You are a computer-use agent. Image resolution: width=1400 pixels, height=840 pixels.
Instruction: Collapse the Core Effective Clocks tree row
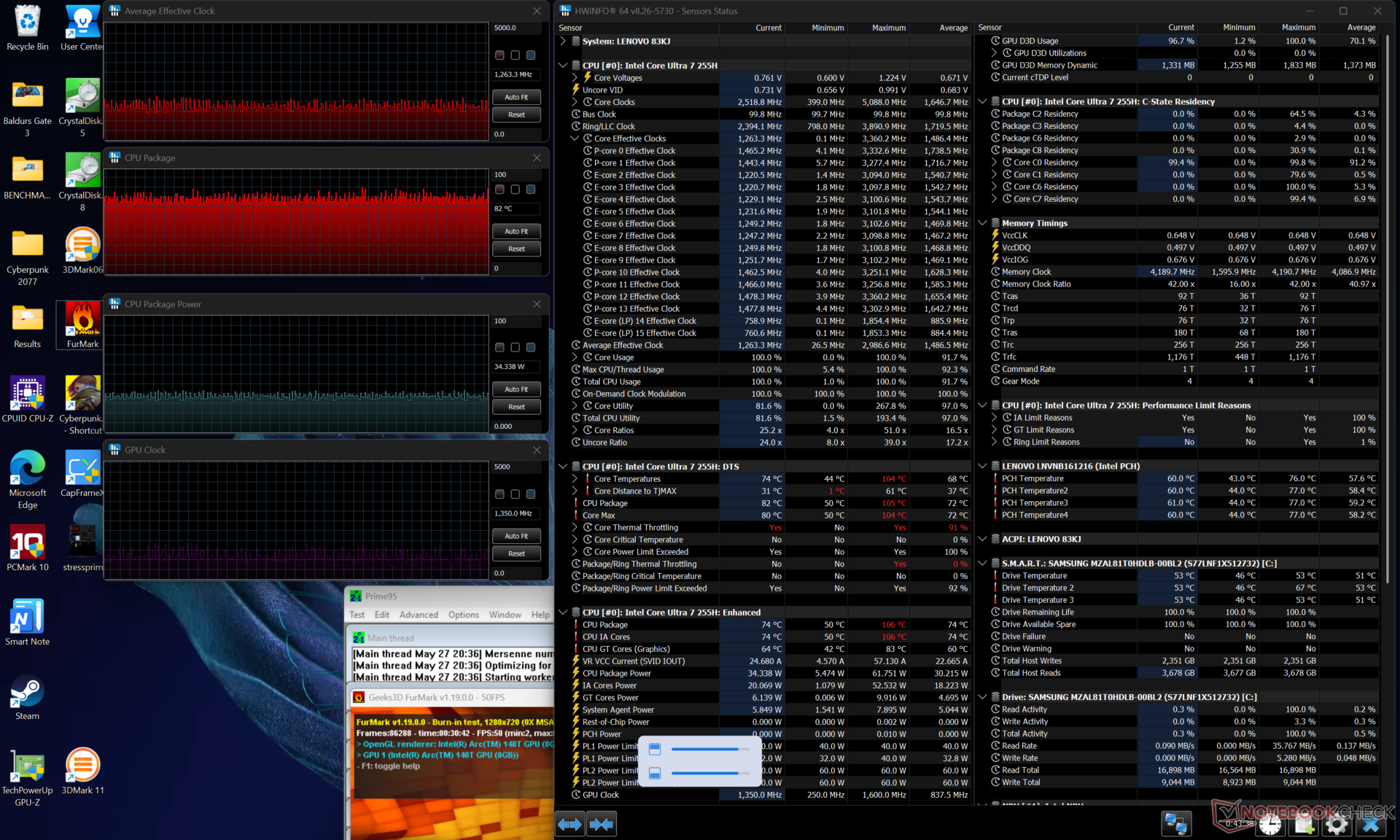(575, 139)
